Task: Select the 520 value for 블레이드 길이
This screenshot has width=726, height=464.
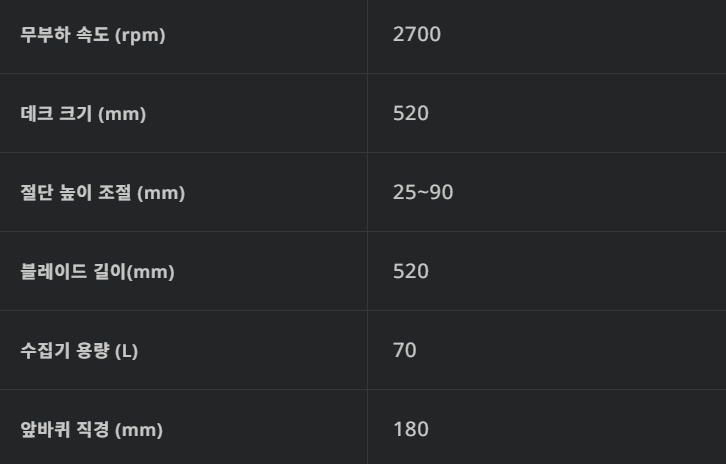Action: pyautogui.click(x=410, y=272)
